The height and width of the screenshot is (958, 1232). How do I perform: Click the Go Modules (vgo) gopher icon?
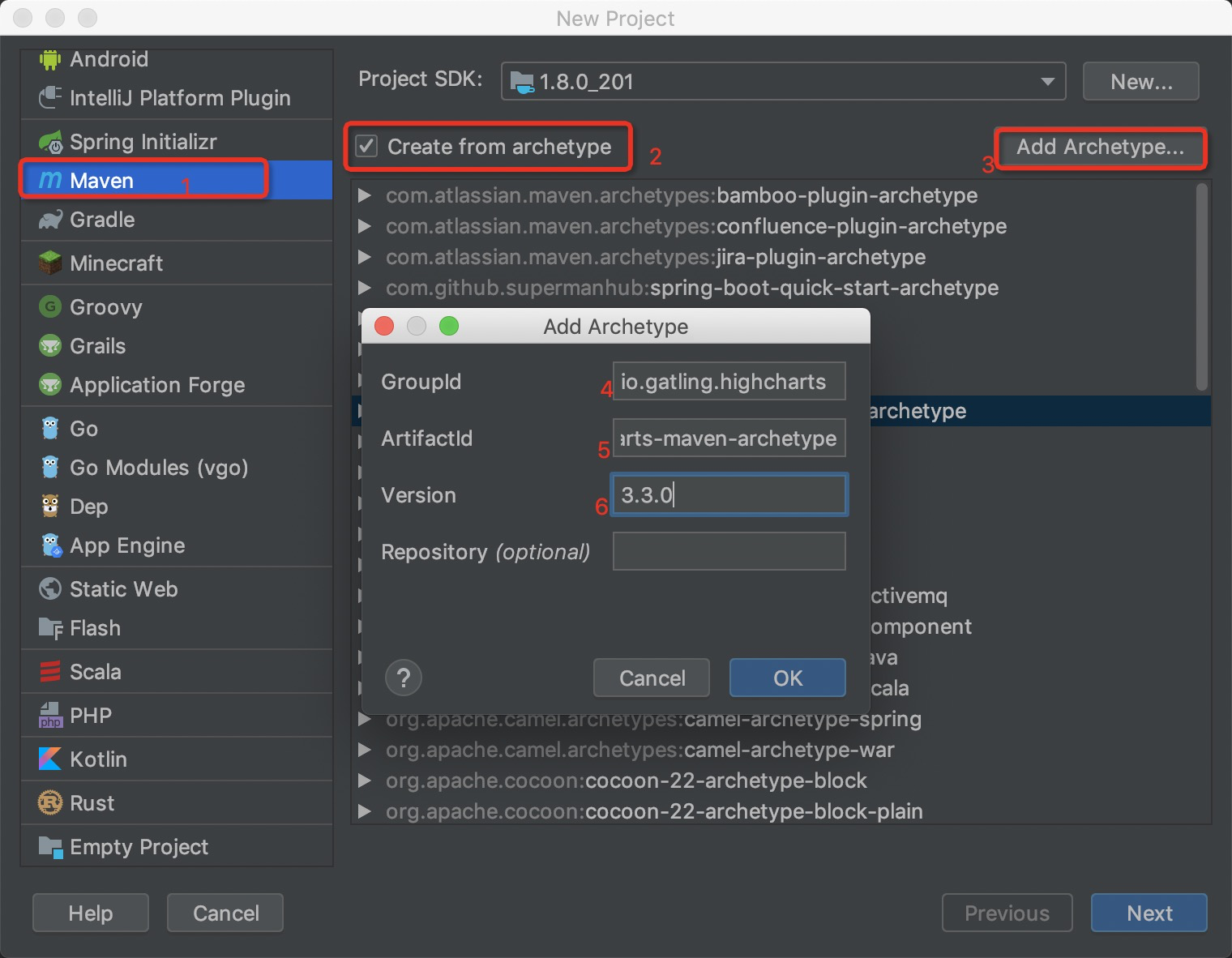click(x=50, y=468)
